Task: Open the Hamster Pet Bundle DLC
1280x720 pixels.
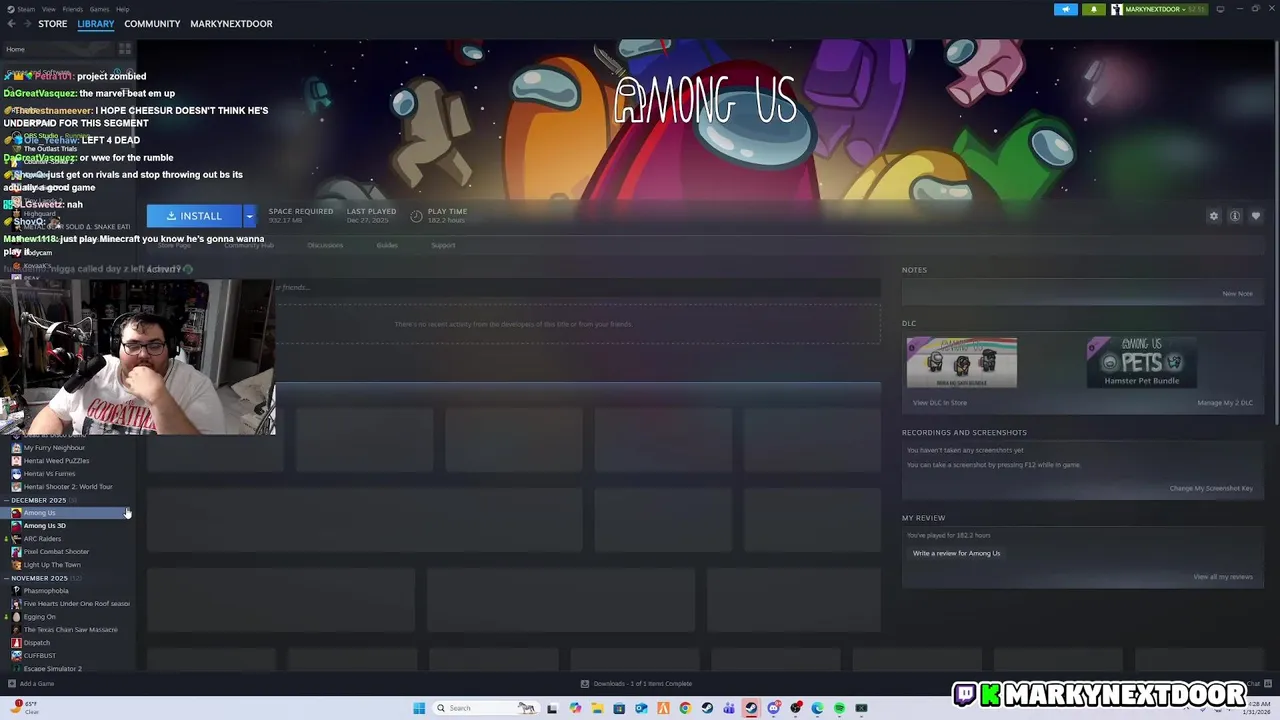Action: coord(1141,363)
